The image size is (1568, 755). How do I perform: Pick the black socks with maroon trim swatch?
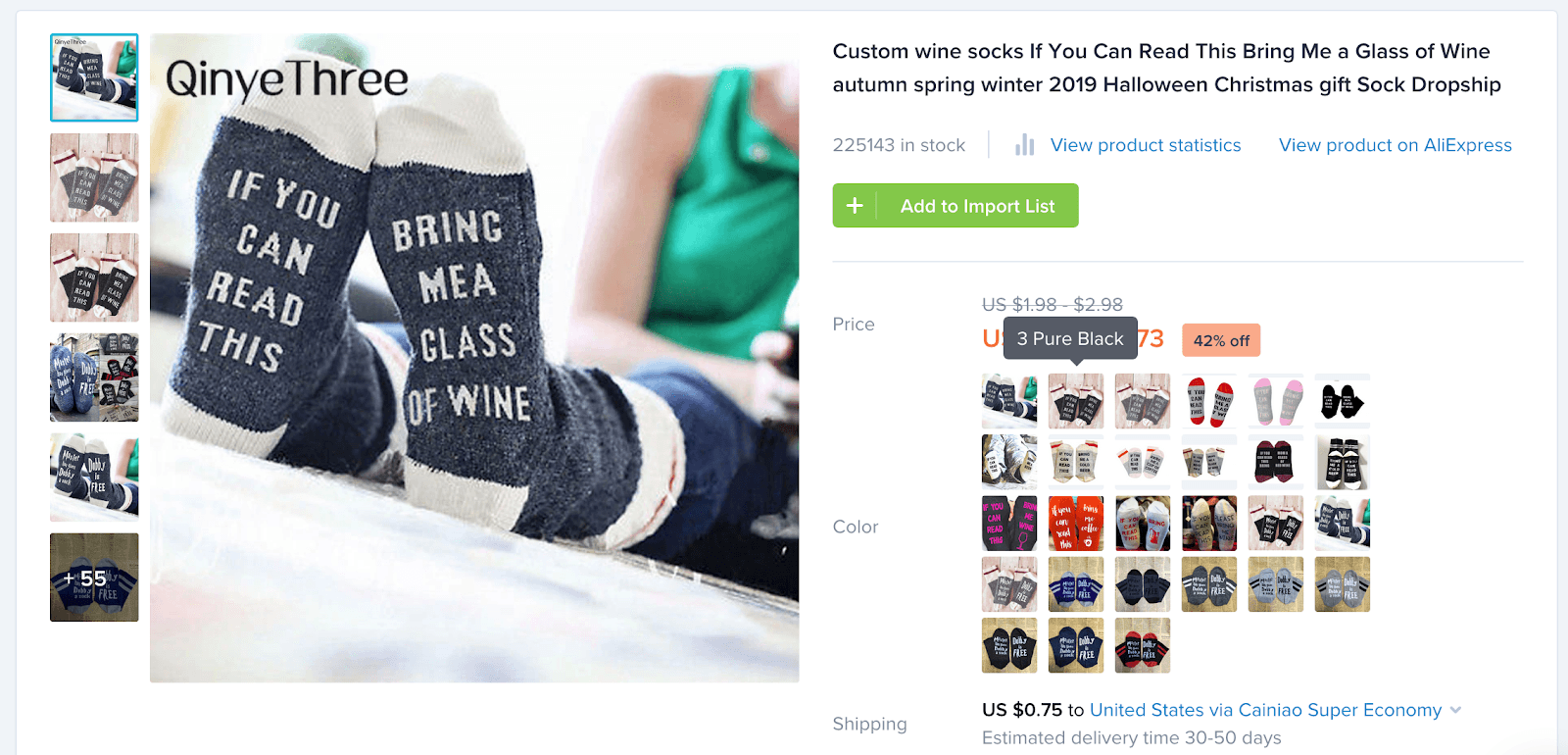point(1276,462)
